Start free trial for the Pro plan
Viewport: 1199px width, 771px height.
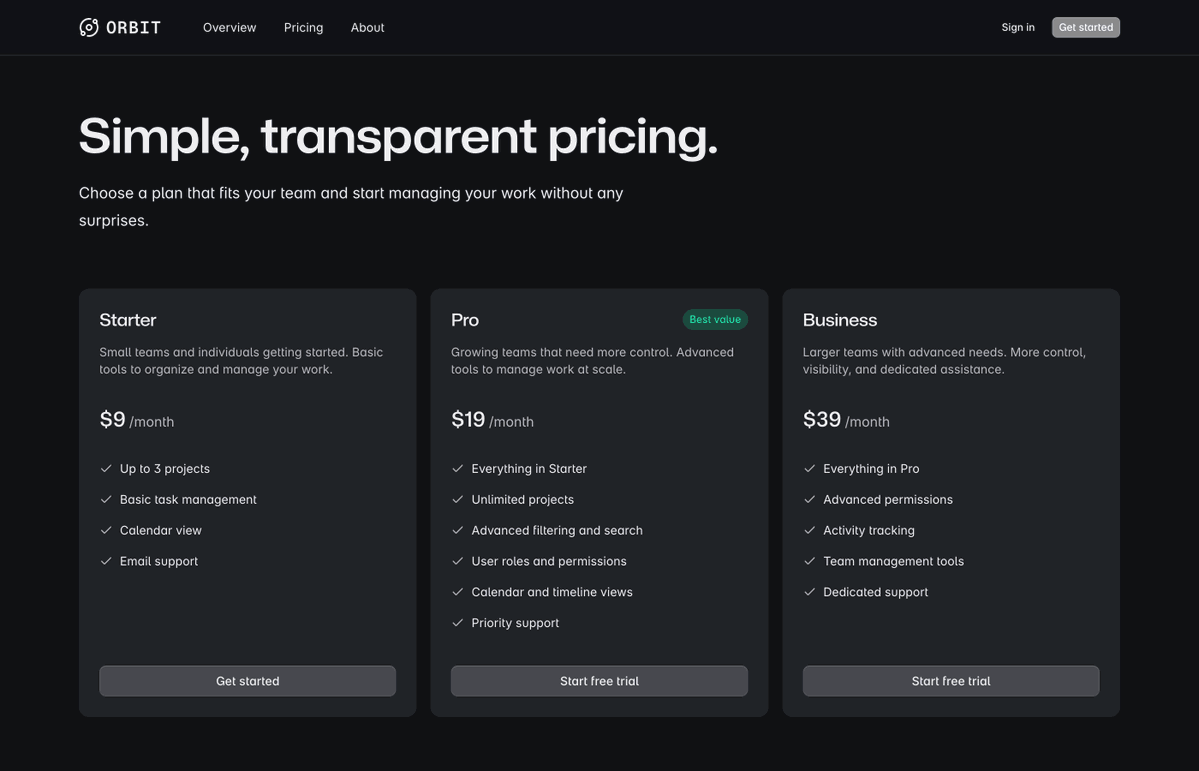tap(600, 681)
